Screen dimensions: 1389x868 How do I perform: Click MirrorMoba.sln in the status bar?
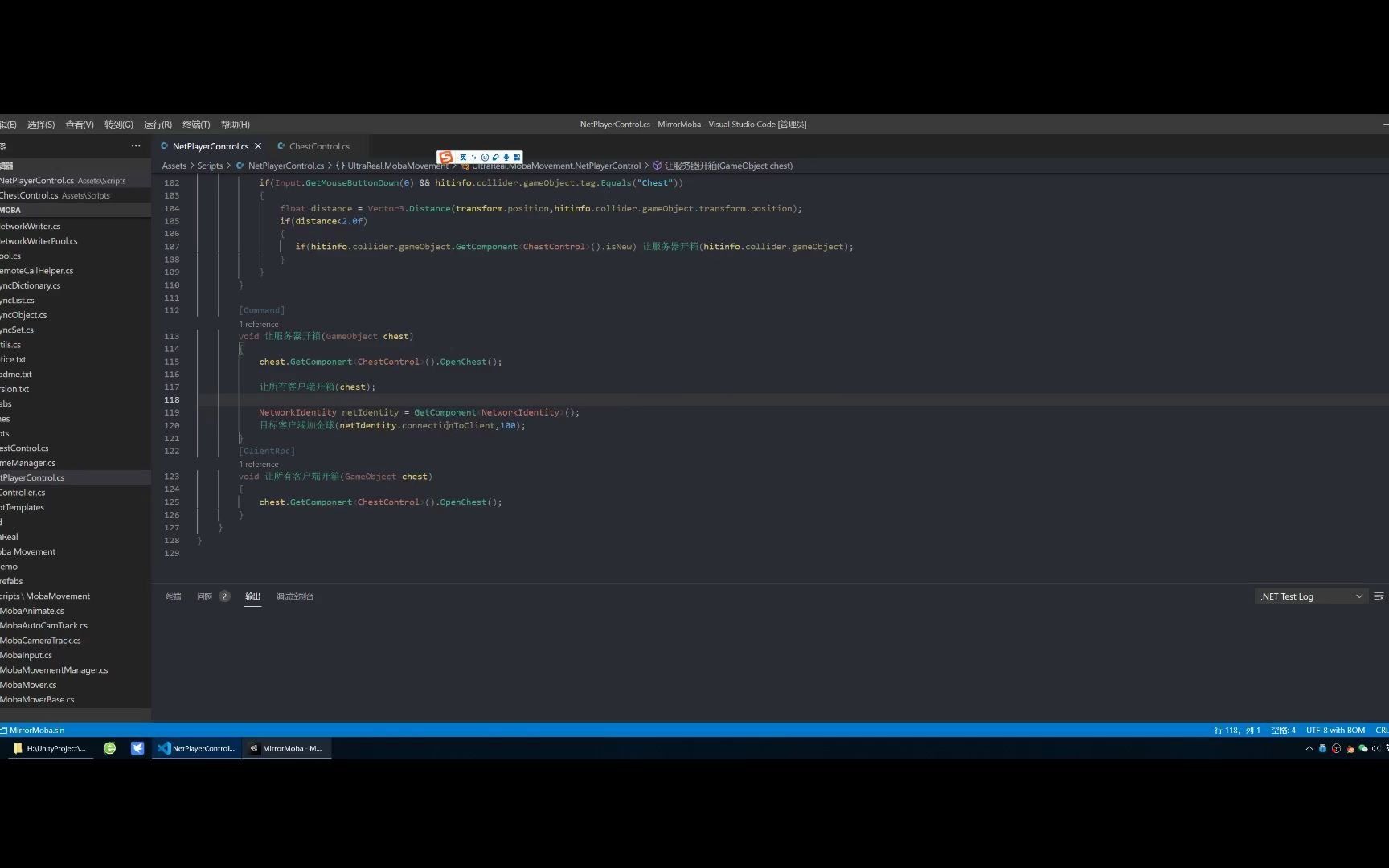pos(33,731)
